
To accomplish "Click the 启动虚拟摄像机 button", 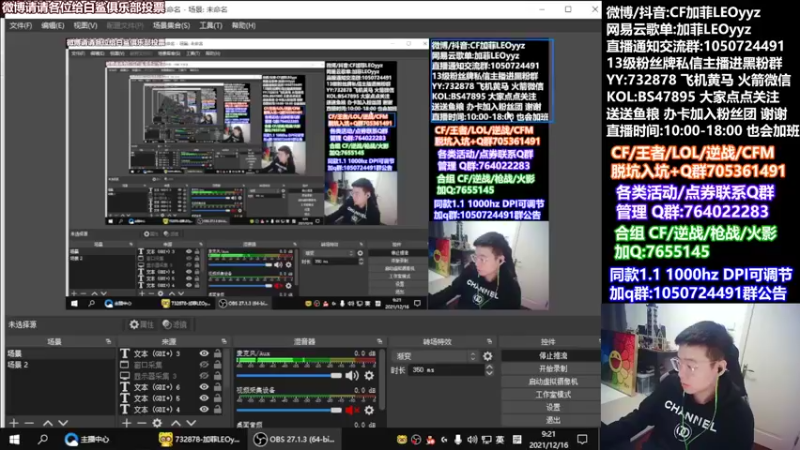I will (553, 381).
